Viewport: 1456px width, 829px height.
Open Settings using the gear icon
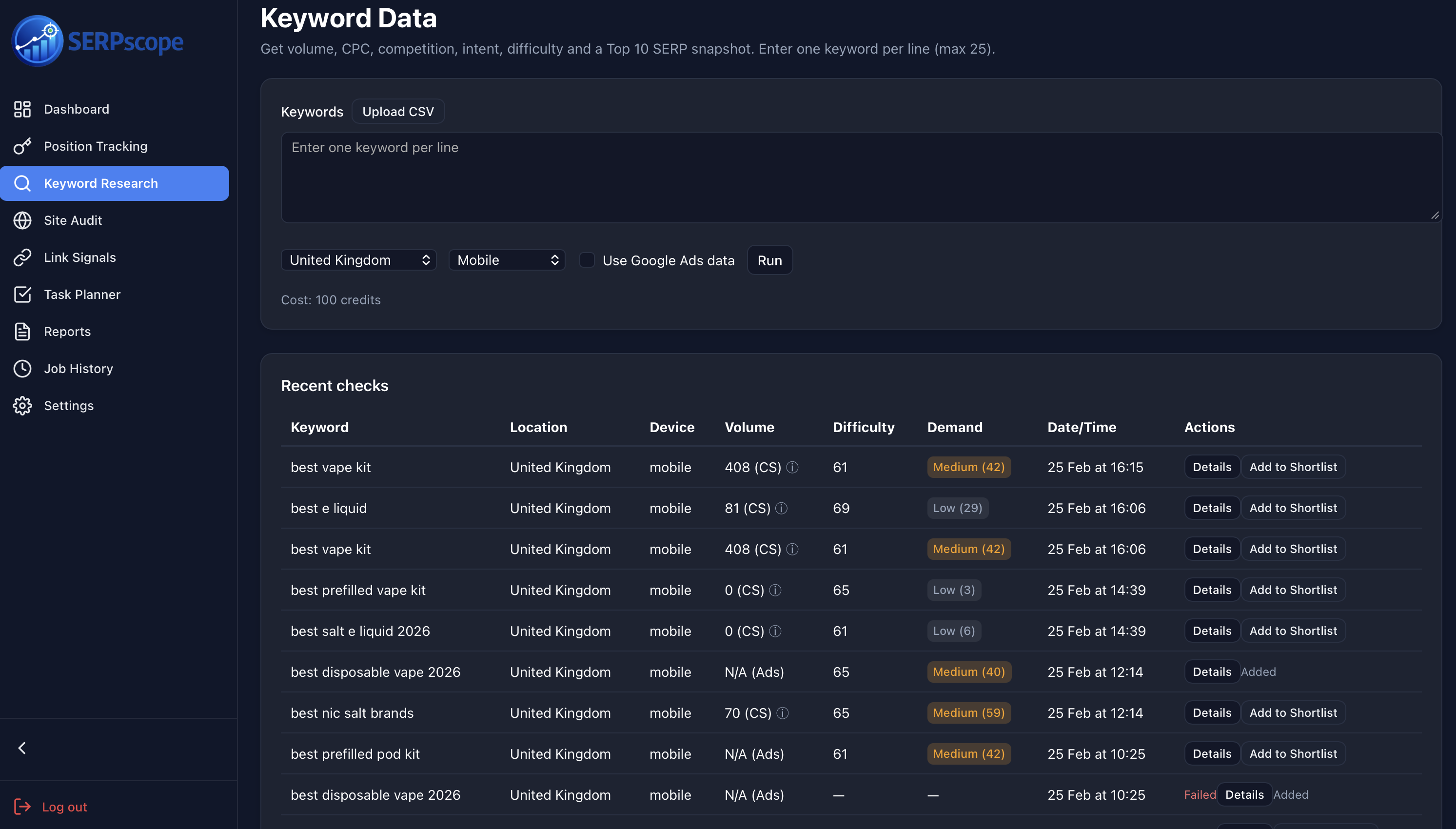coord(22,405)
